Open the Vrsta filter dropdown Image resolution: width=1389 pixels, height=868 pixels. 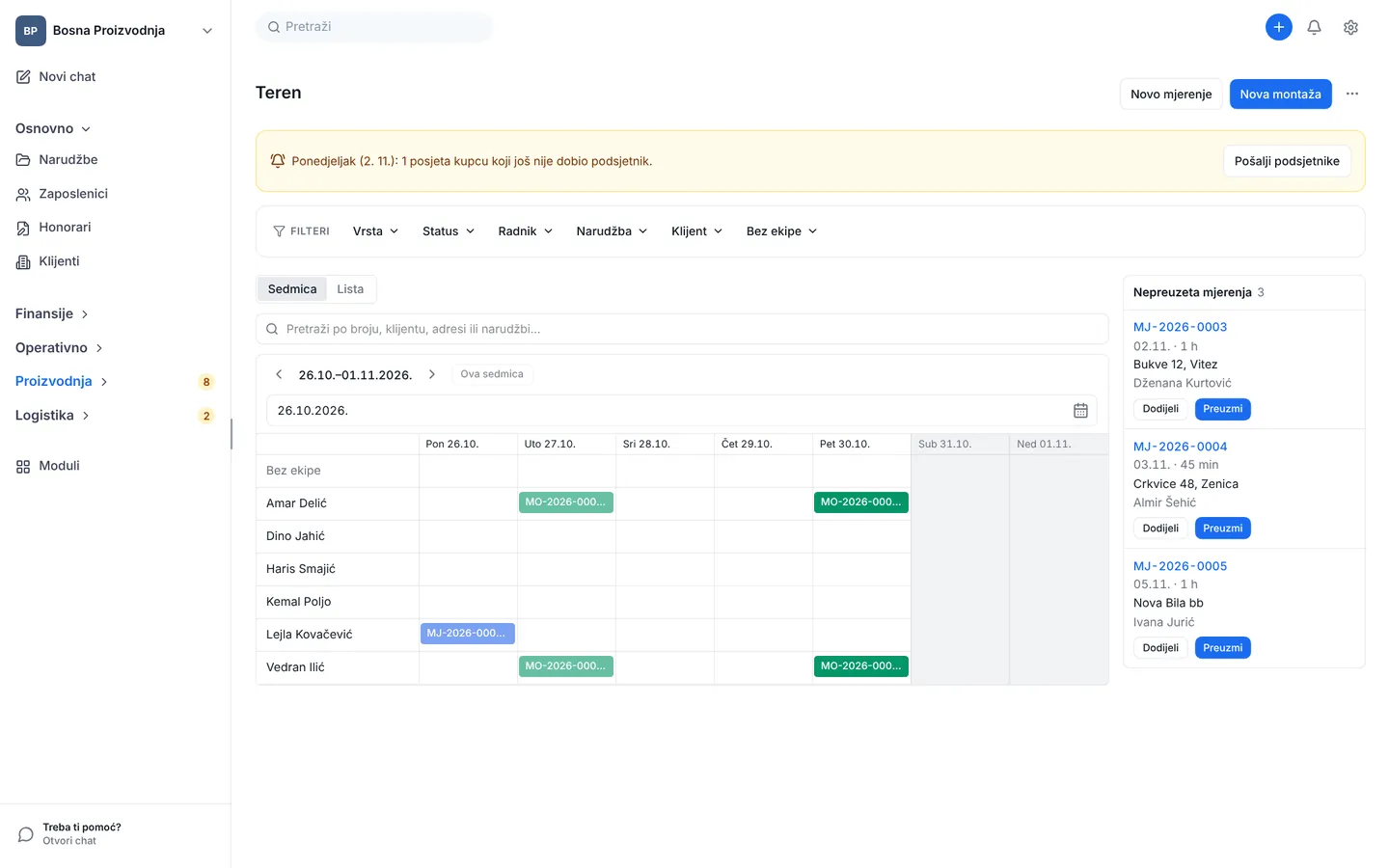375,231
